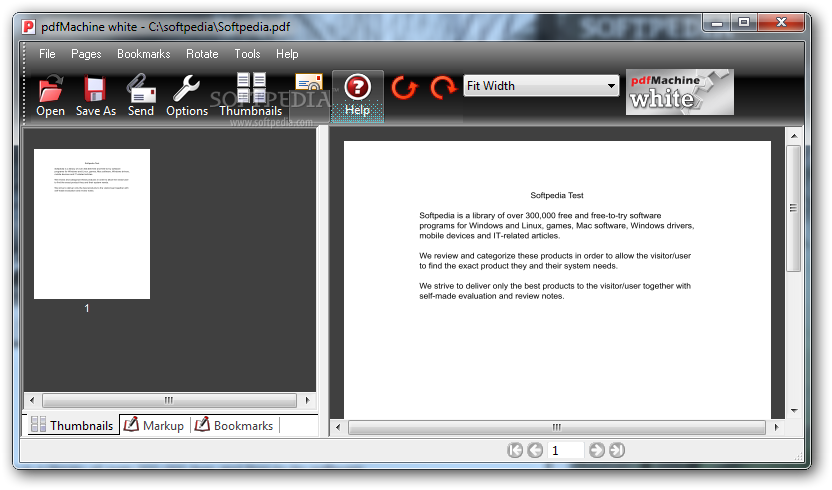Go to next page arrow icon
The image size is (832, 490).
[596, 450]
